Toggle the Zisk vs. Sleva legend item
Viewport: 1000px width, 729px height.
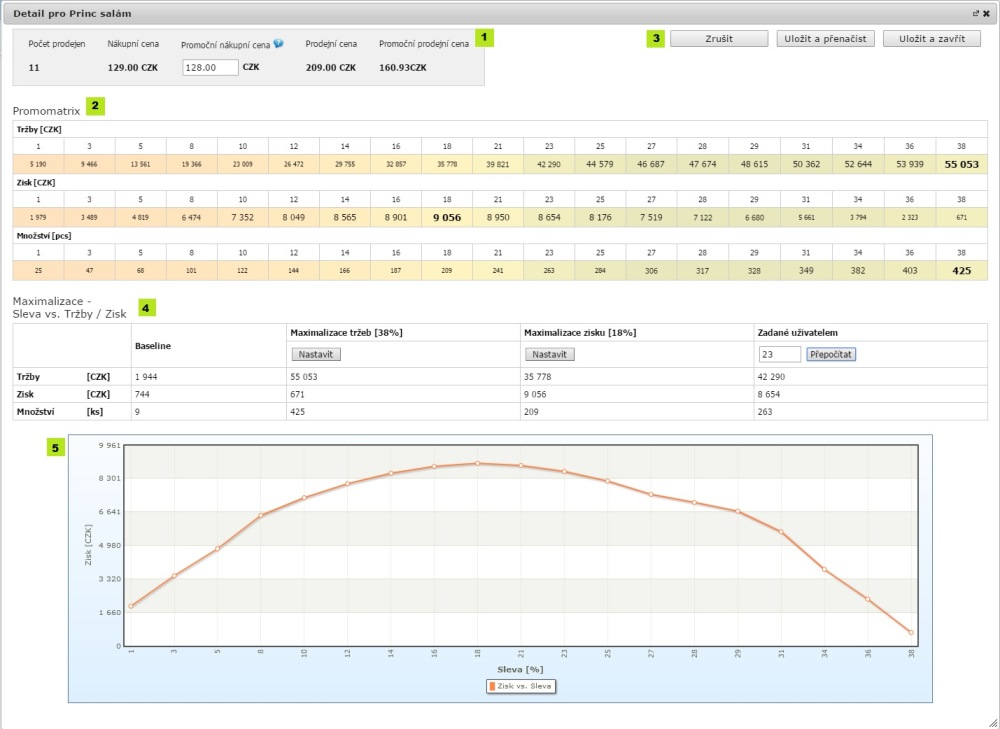520,686
